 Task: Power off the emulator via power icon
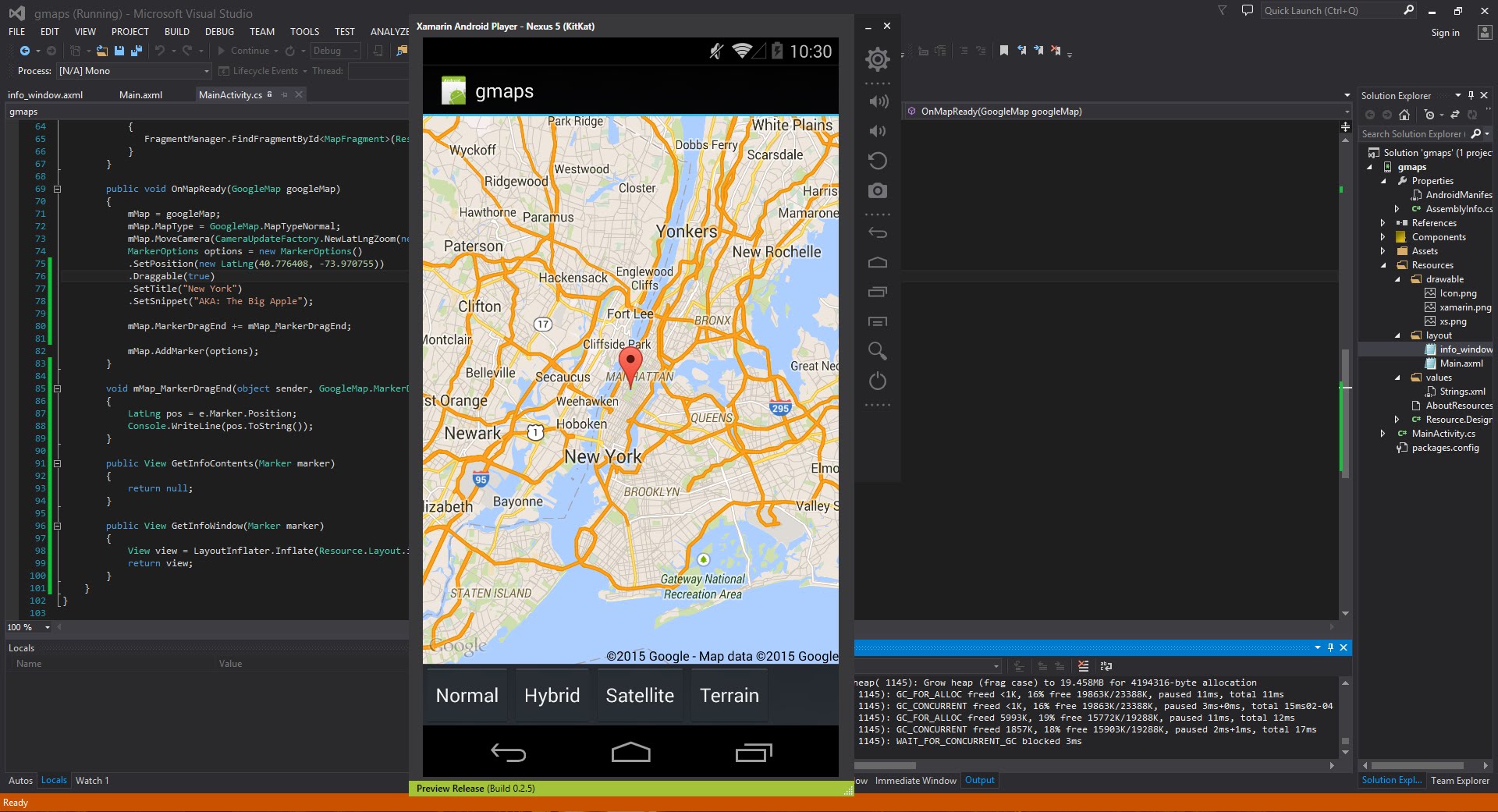pyautogui.click(x=877, y=381)
